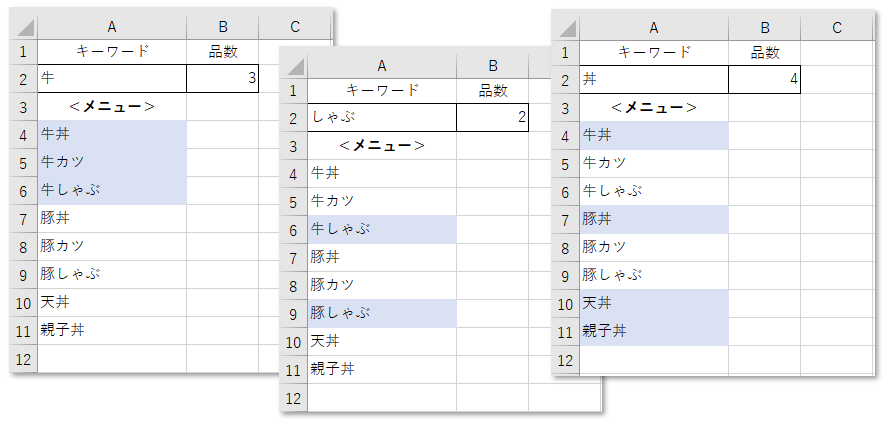Click count cell showing 4 in right sheet
Viewport: 888px width, 422px height.
[x=765, y=79]
